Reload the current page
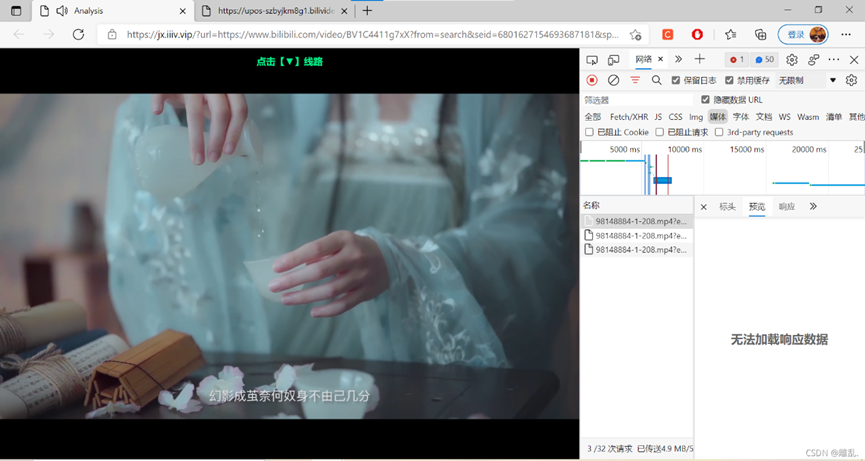Image resolution: width=865 pixels, height=461 pixels. (78, 34)
